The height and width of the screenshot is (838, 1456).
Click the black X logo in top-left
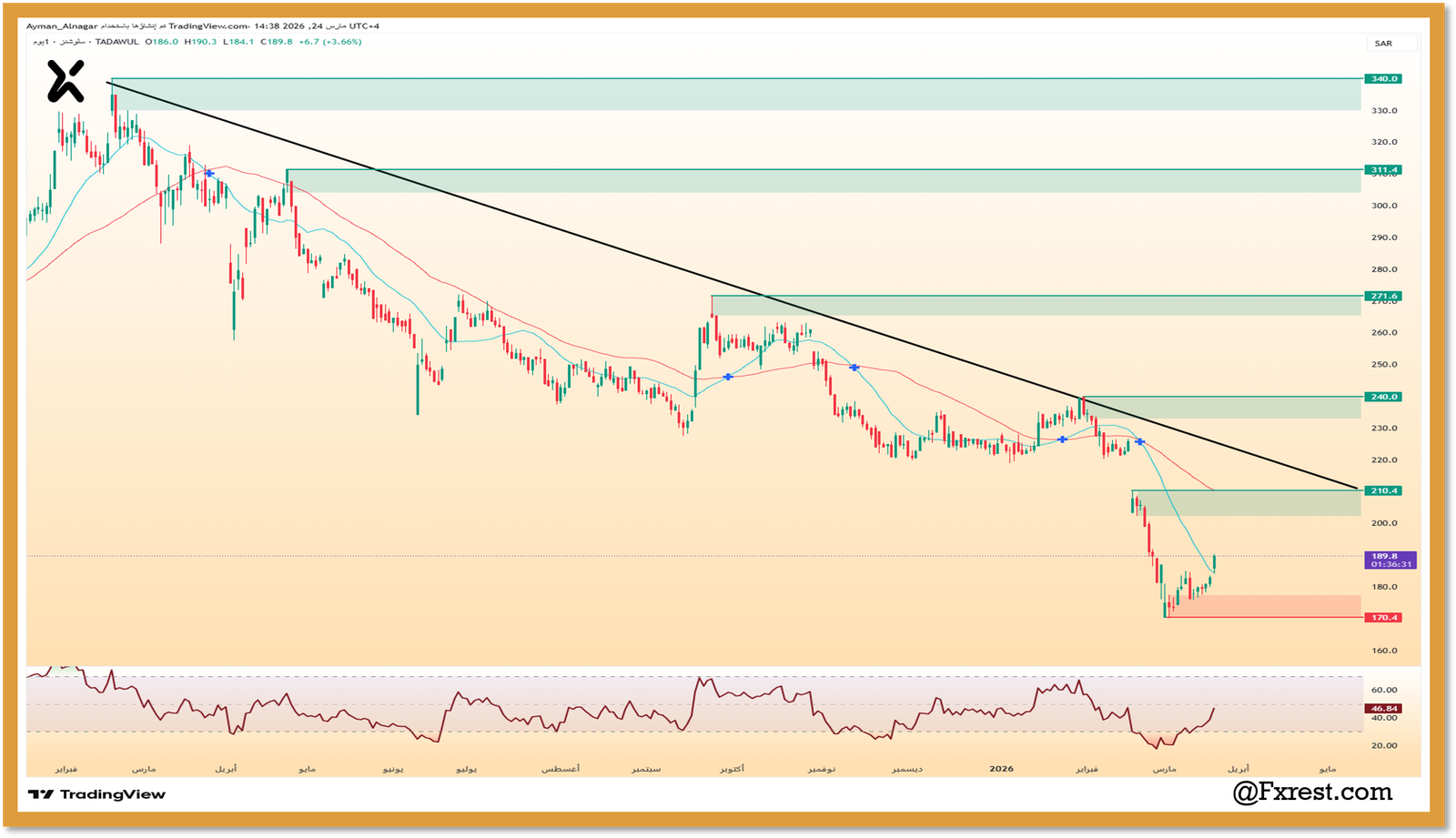pyautogui.click(x=66, y=81)
